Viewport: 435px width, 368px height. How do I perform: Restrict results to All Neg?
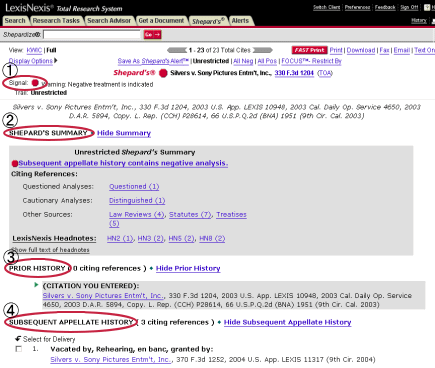(243, 61)
